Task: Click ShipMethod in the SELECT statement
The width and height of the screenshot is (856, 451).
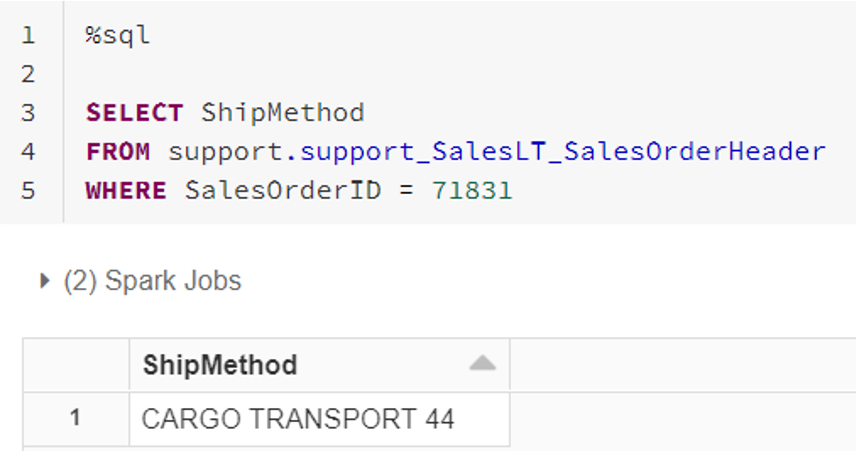Action: [282, 113]
